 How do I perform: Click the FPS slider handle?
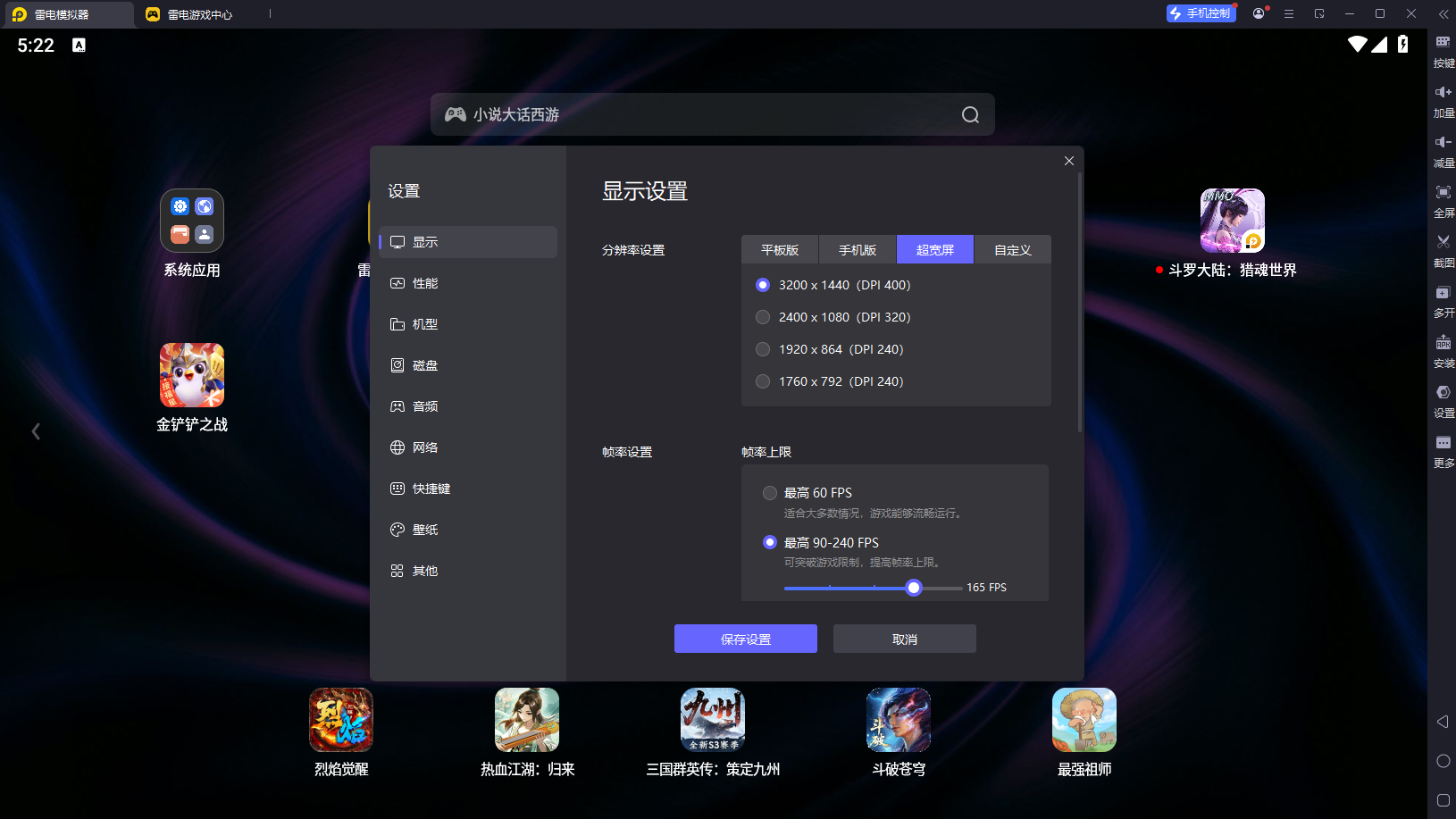pos(913,588)
